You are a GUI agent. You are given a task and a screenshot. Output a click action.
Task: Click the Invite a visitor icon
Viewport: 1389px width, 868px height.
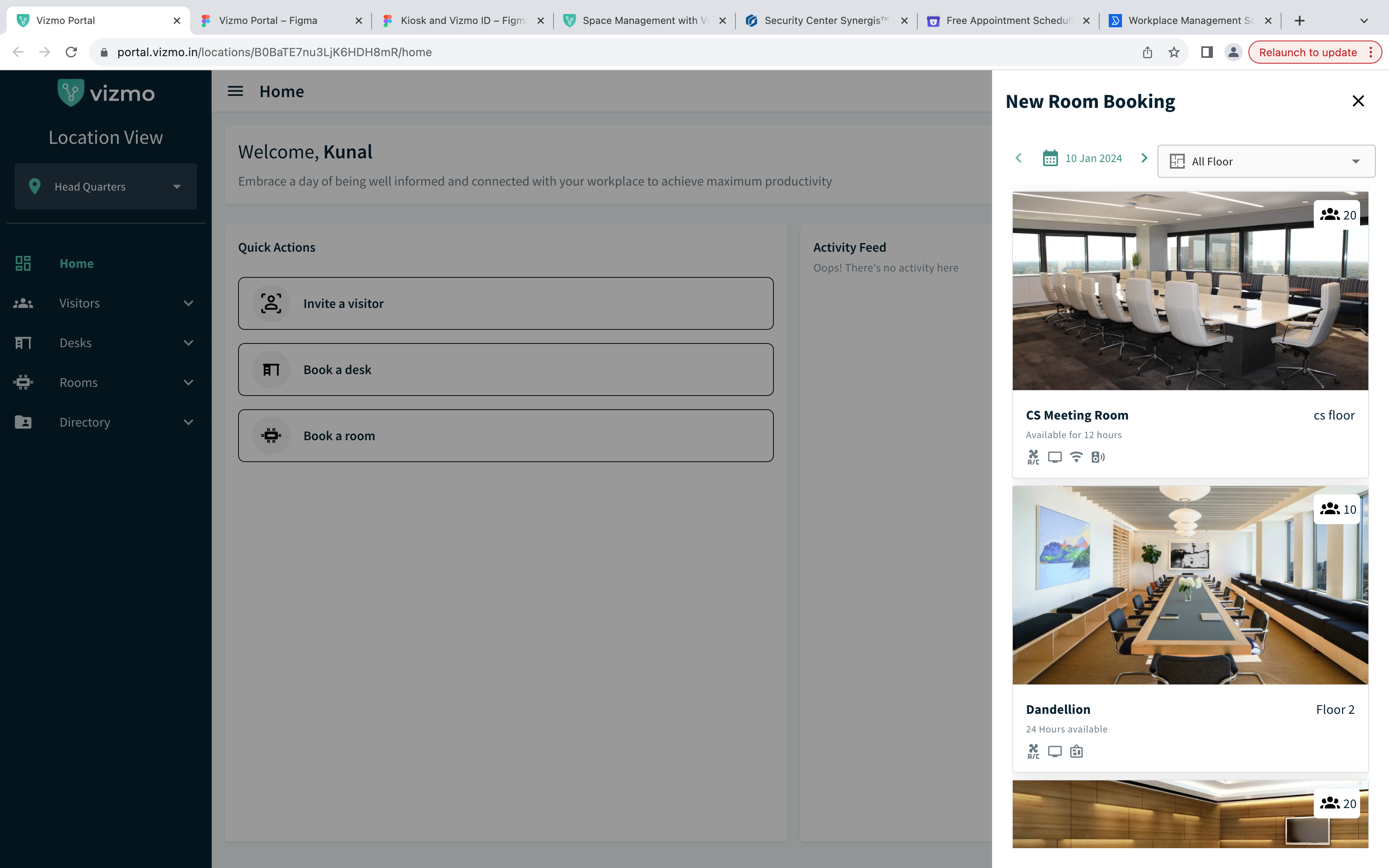(271, 304)
